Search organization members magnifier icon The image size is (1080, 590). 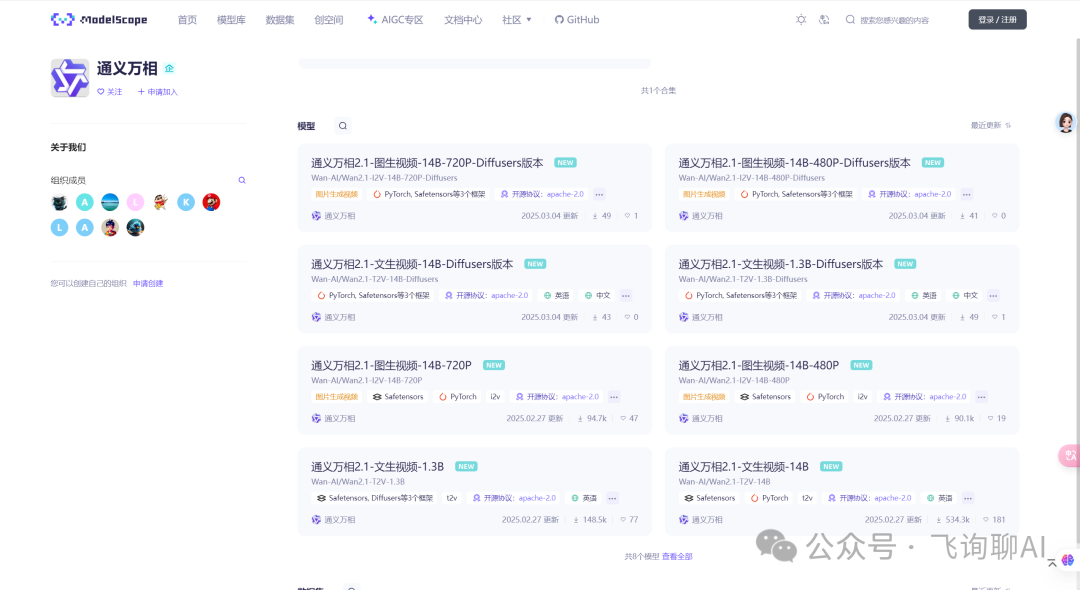(x=242, y=180)
